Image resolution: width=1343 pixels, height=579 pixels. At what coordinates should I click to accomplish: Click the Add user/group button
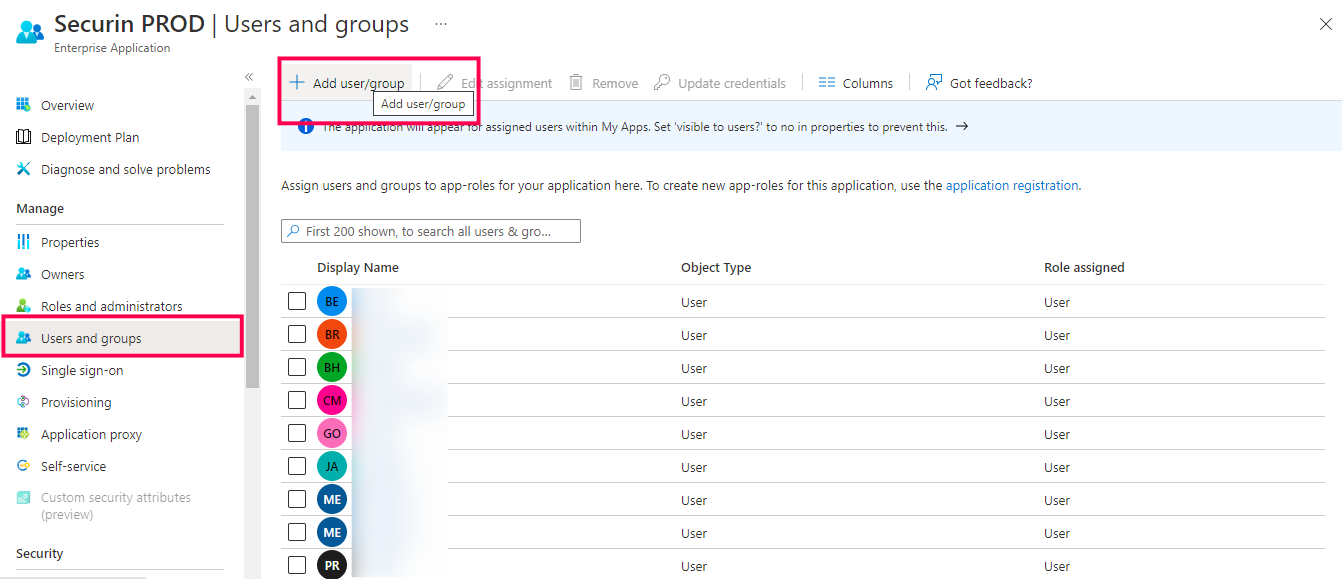click(347, 83)
